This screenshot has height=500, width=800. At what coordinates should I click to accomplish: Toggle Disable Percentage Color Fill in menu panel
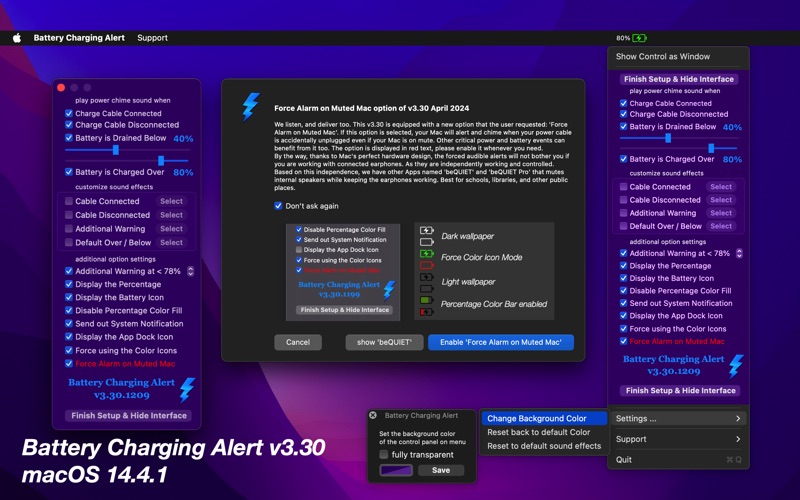(623, 290)
